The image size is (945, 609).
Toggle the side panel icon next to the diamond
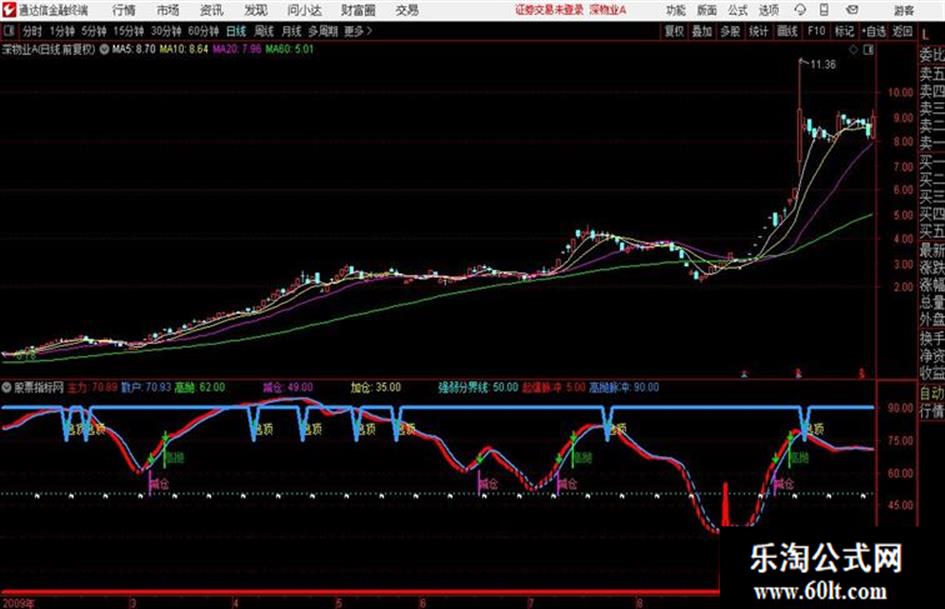pos(868,50)
